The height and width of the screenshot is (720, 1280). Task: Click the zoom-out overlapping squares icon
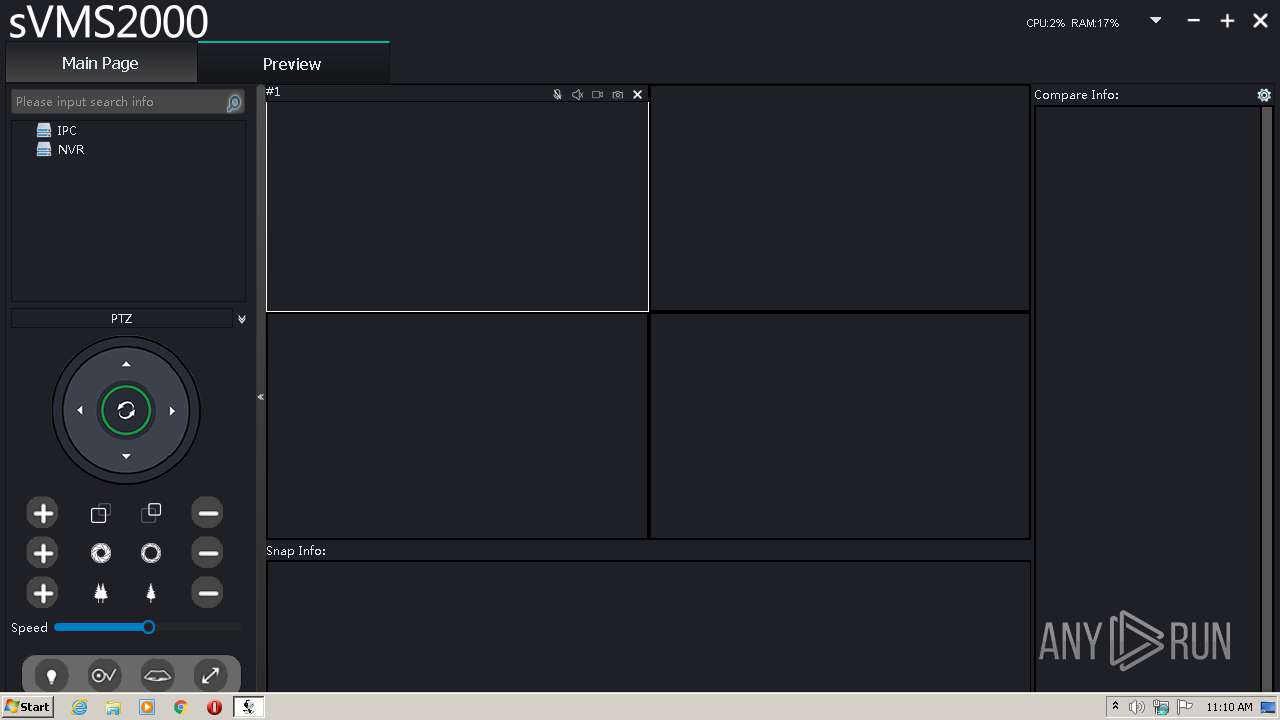pyautogui.click(x=151, y=513)
